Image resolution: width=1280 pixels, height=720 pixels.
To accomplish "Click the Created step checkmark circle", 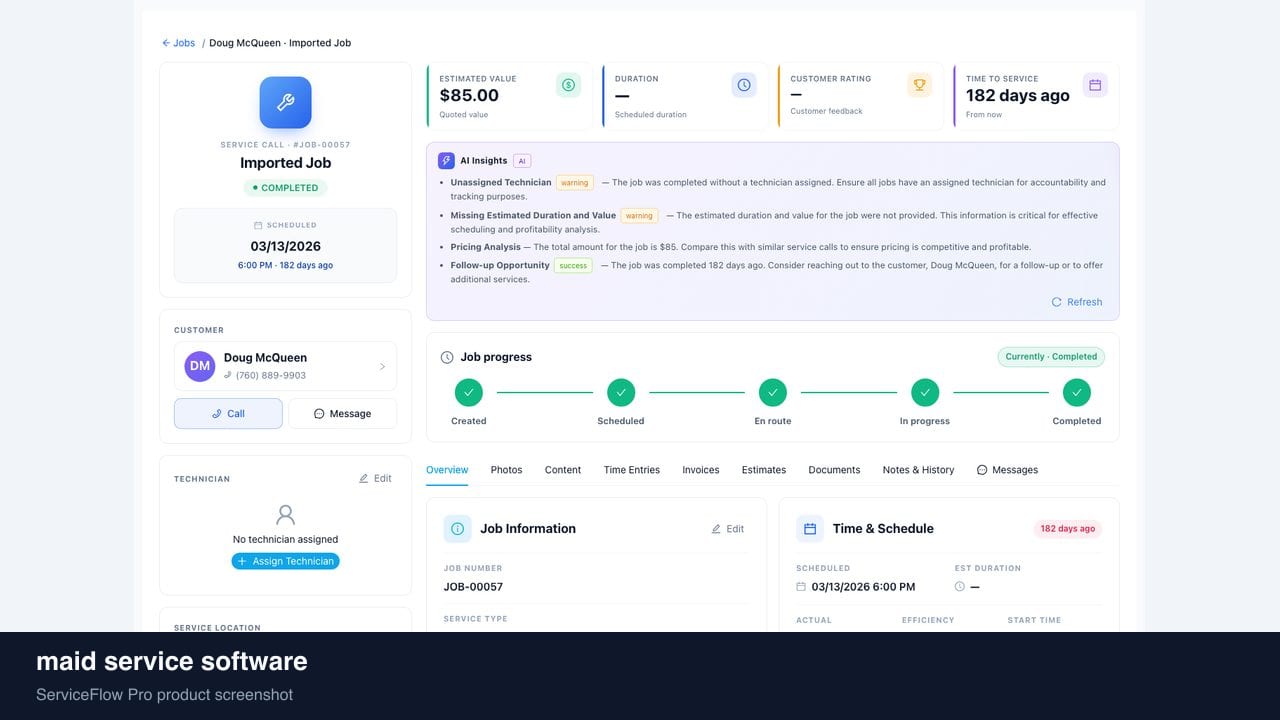I will tap(468, 392).
